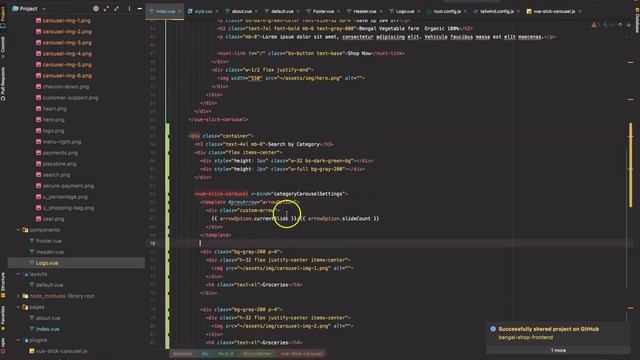This screenshot has width=640, height=360.
Task: Close the tailwind.config.js tab
Action: (518, 11)
